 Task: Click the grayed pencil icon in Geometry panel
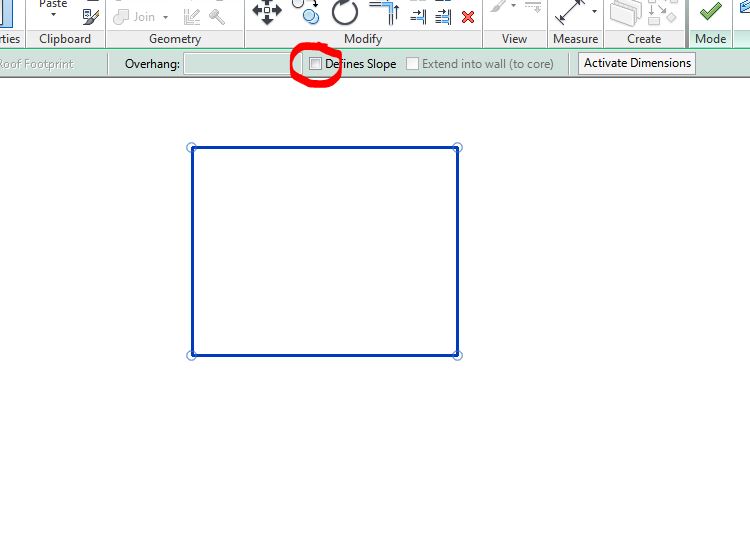pyautogui.click(x=192, y=17)
